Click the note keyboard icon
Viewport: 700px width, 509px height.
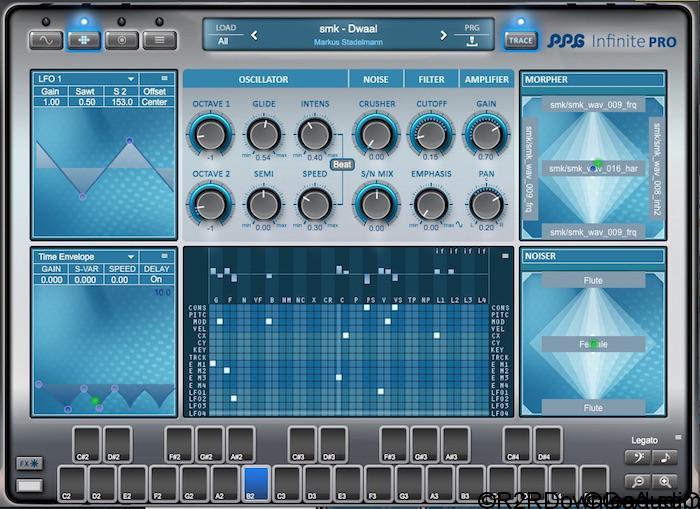pos(665,457)
